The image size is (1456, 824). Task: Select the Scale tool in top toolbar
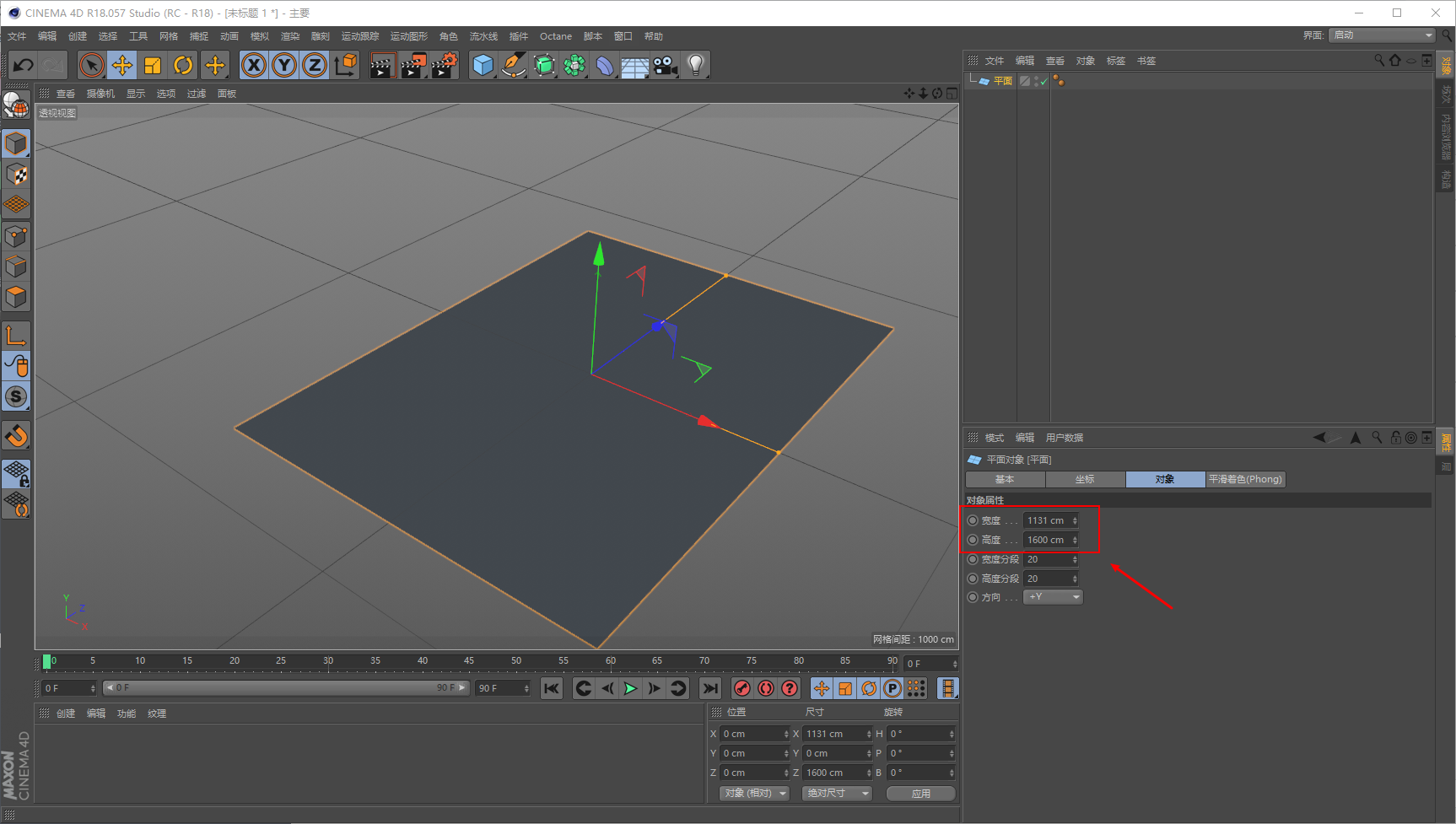[153, 65]
